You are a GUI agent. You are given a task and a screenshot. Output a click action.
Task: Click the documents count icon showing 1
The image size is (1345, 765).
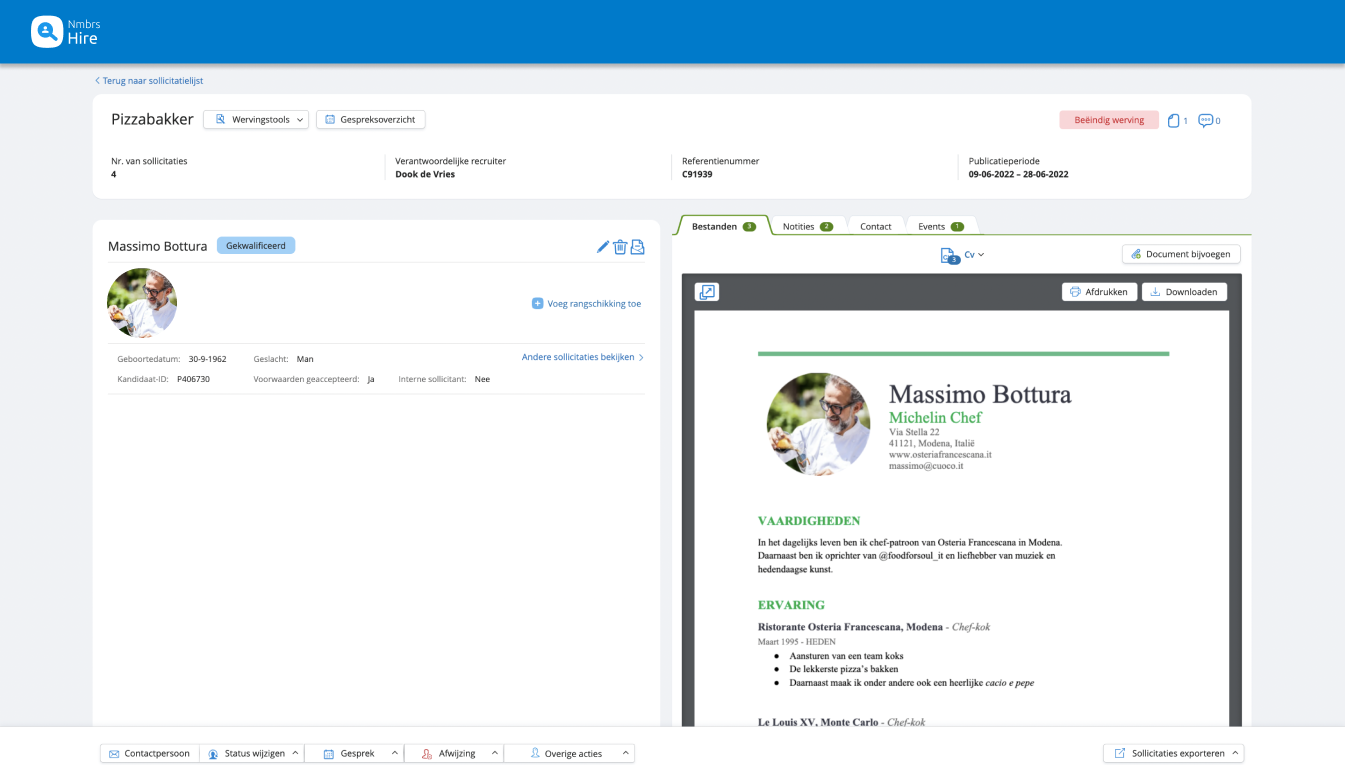pos(1177,121)
